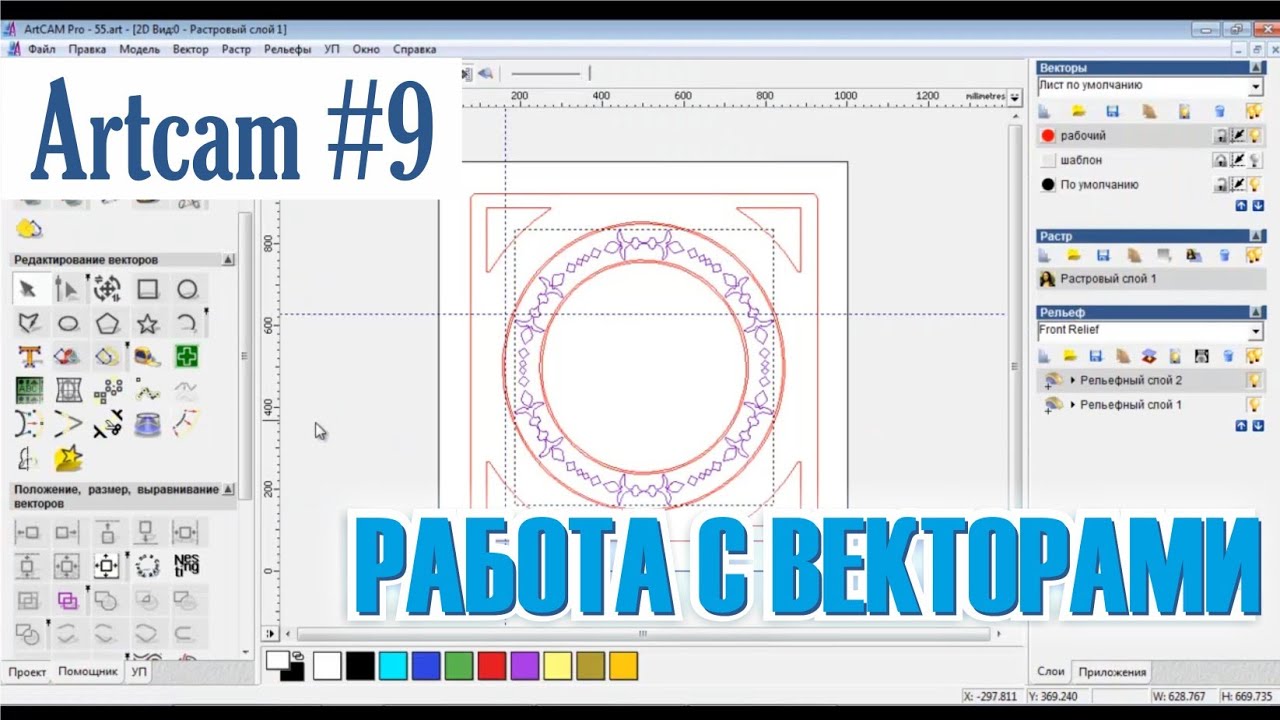Select the rectangle creation tool
The width and height of the screenshot is (1280, 720).
[148, 289]
